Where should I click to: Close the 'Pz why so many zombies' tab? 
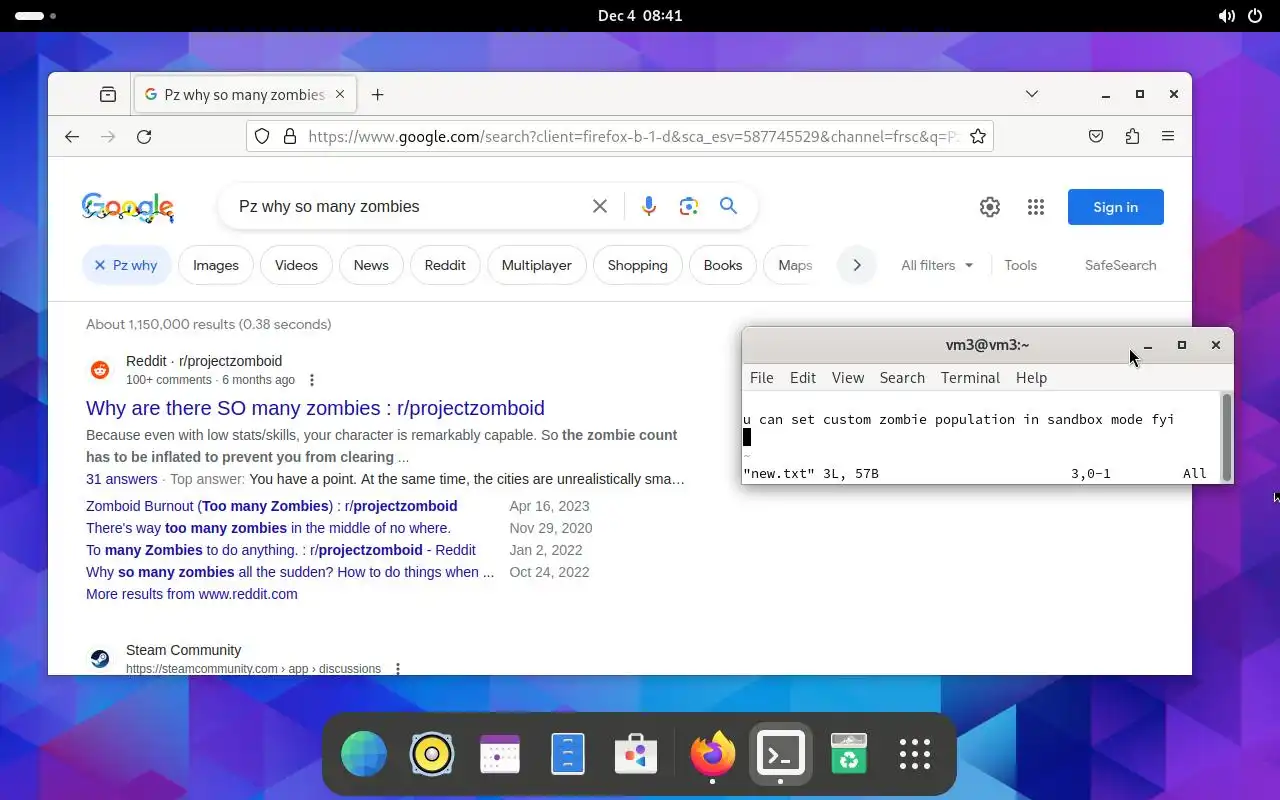pos(340,95)
